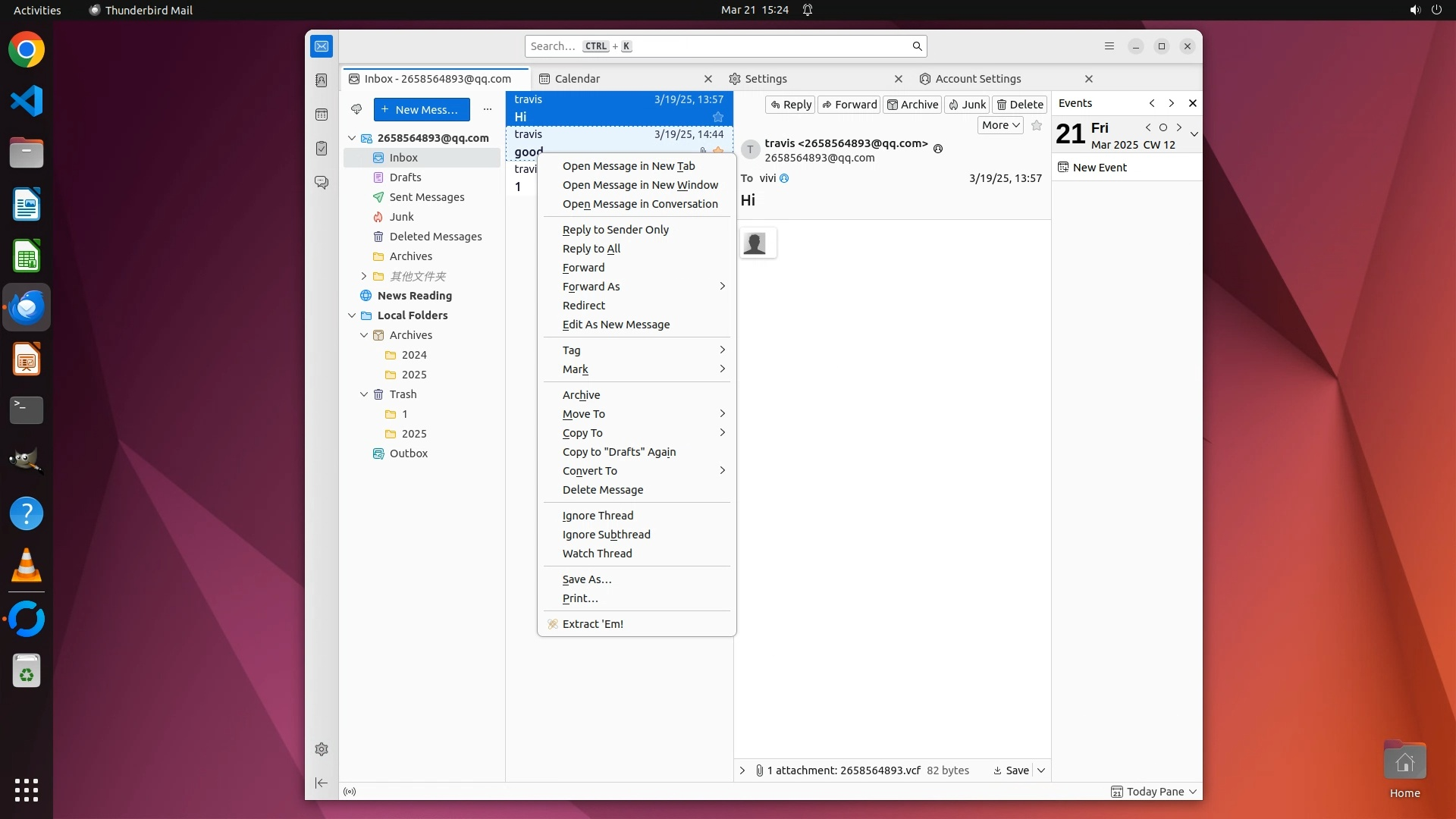Choose Reply to Sender Only from context menu

(615, 230)
